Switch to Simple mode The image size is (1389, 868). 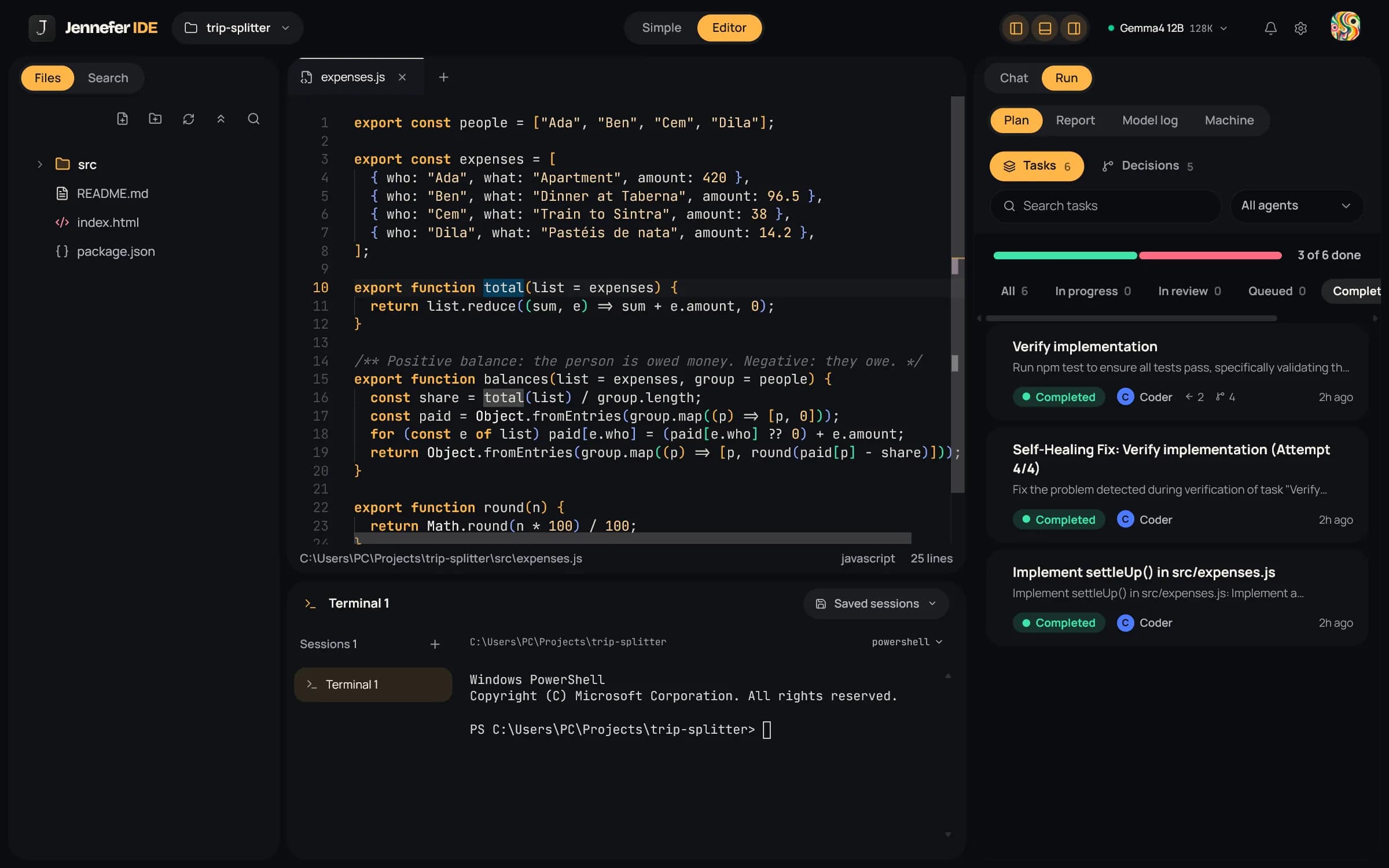tap(662, 28)
